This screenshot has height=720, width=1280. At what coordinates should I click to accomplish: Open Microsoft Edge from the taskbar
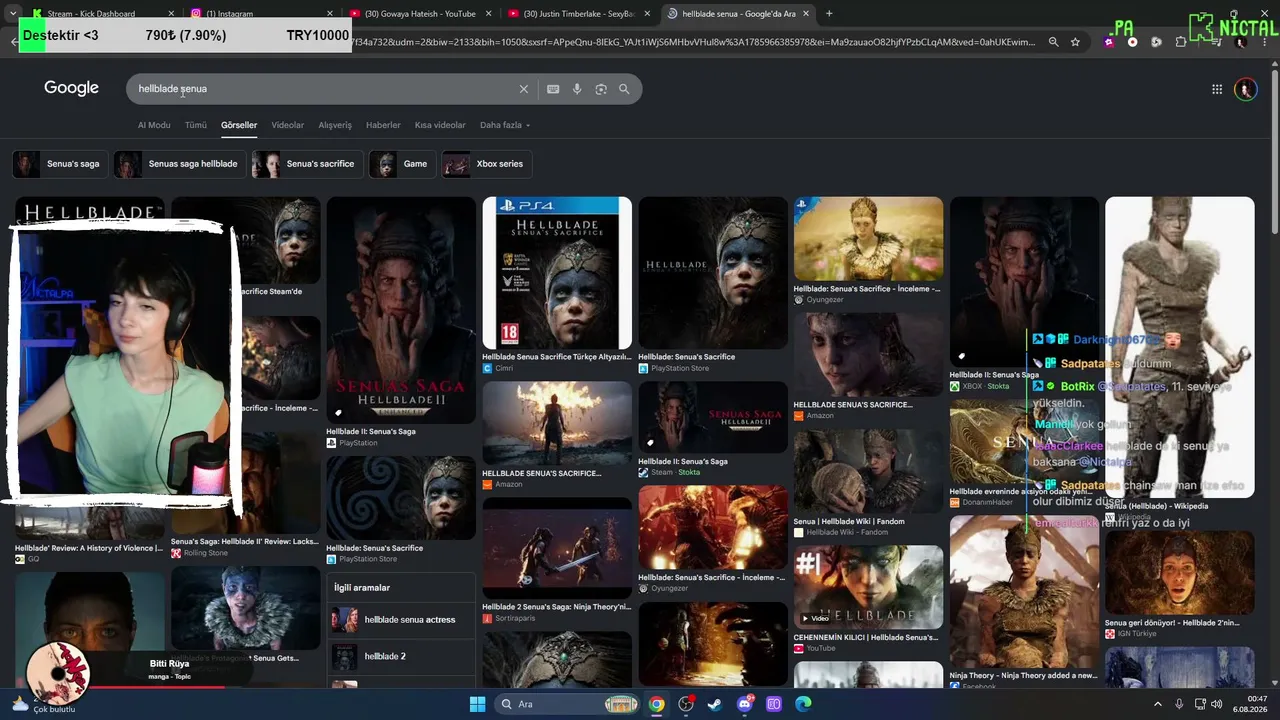803,704
